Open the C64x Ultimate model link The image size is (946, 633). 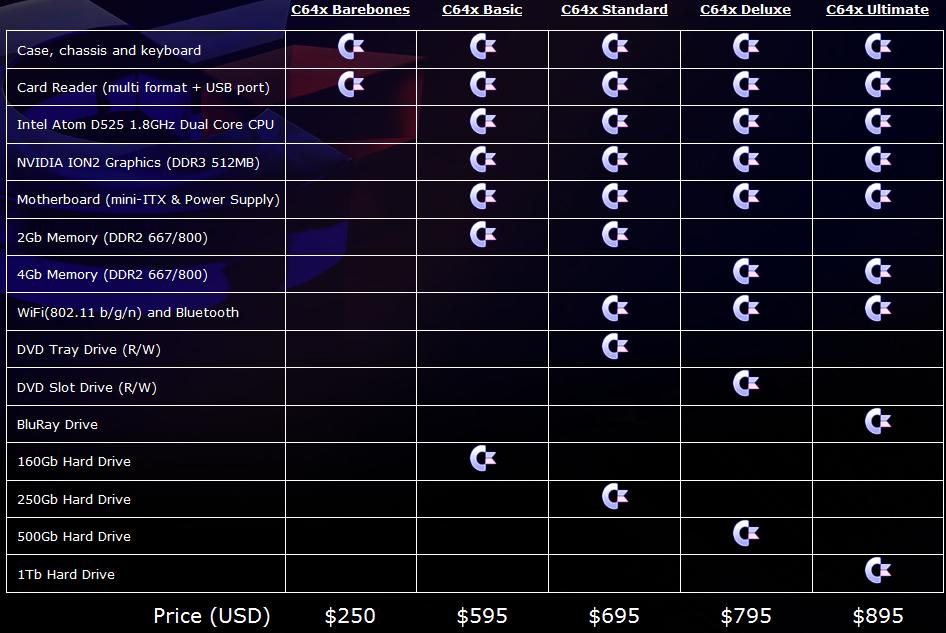[x=877, y=10]
